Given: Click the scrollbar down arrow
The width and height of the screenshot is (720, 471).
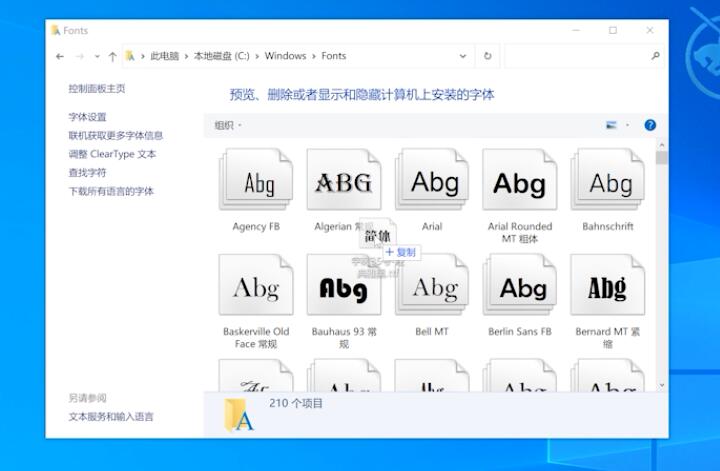Looking at the screenshot, I should click(x=662, y=386).
